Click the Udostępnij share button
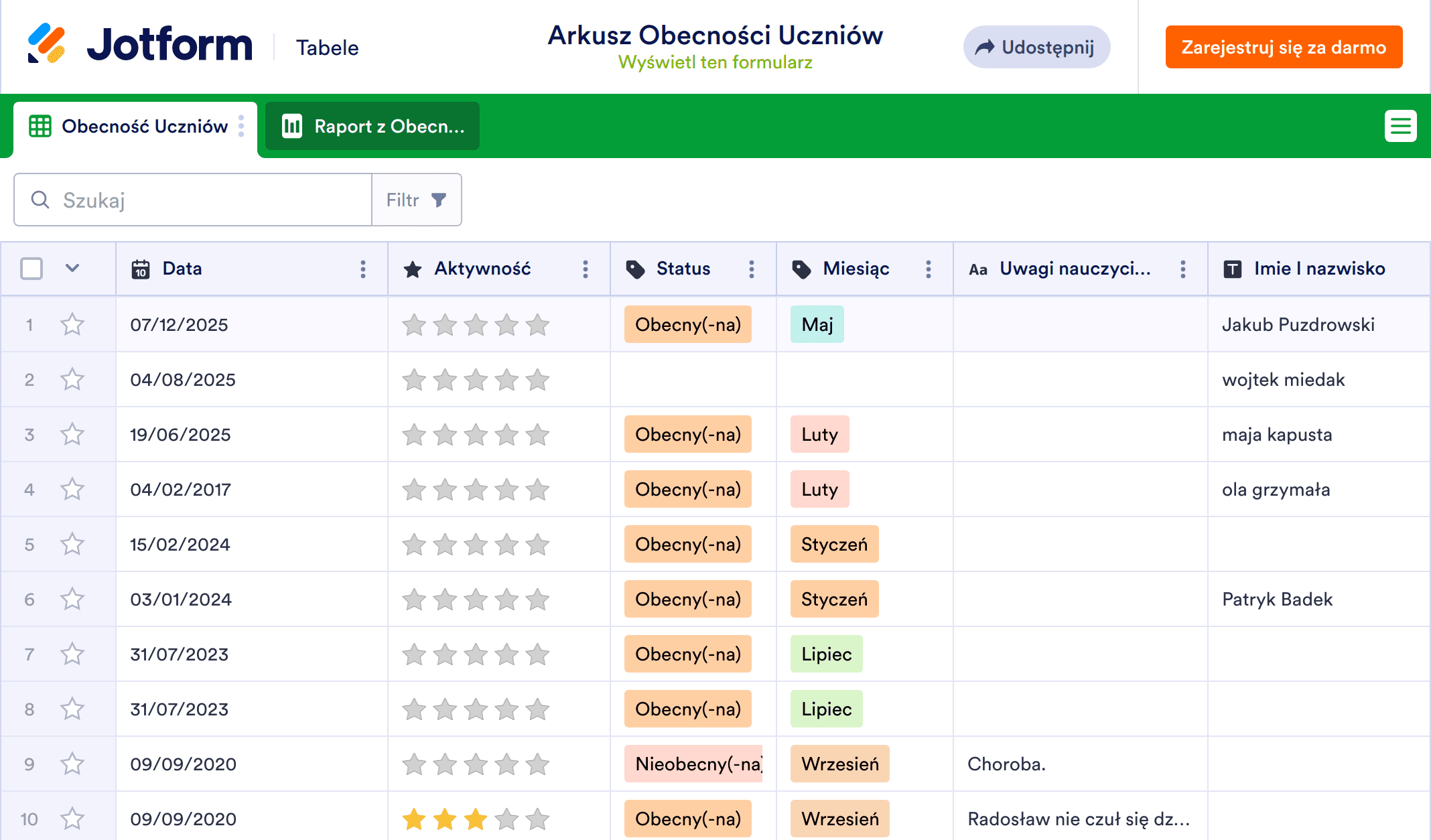The image size is (1431, 840). pyautogui.click(x=1036, y=47)
